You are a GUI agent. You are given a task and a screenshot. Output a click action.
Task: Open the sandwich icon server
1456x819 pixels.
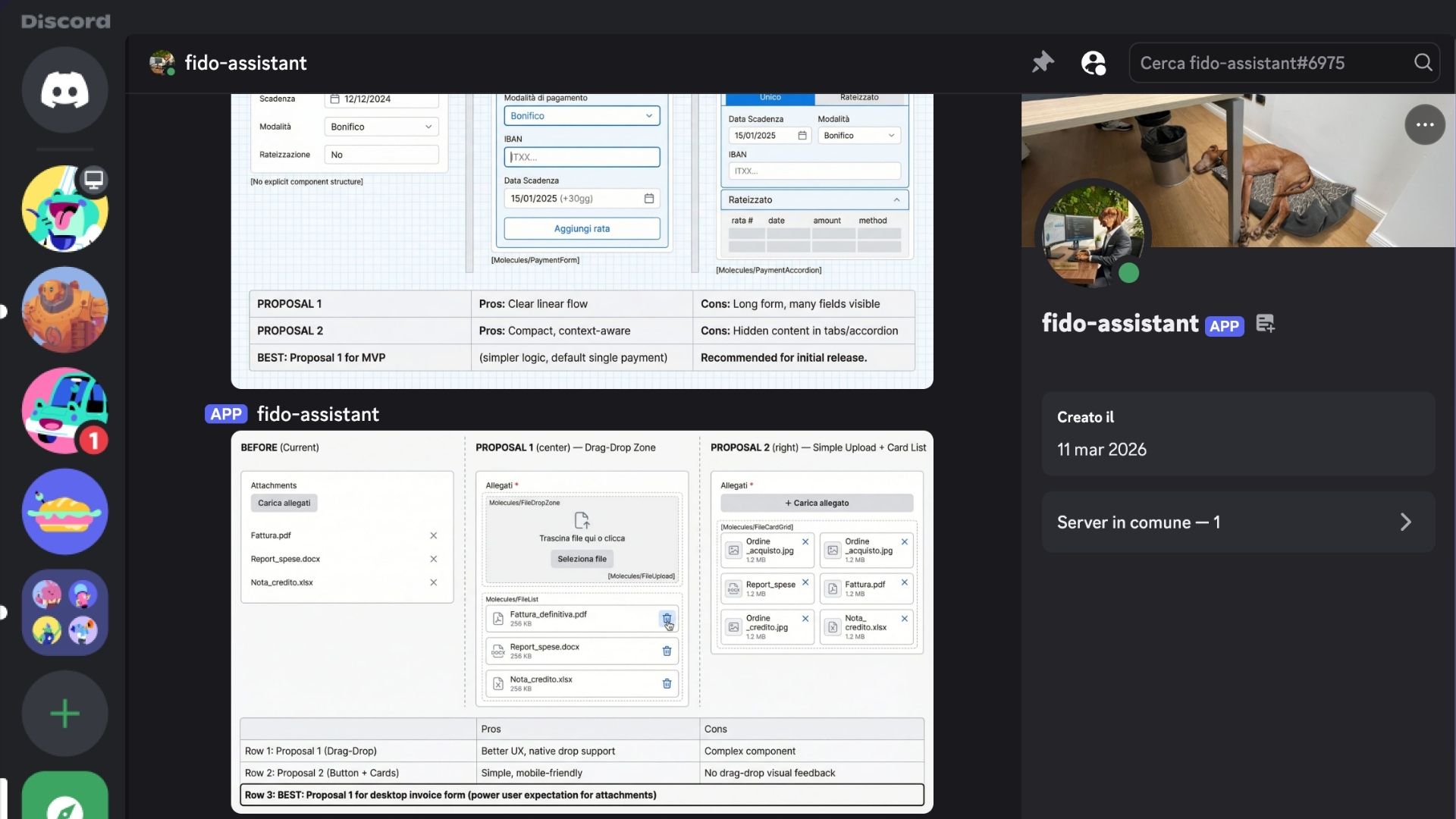[64, 512]
